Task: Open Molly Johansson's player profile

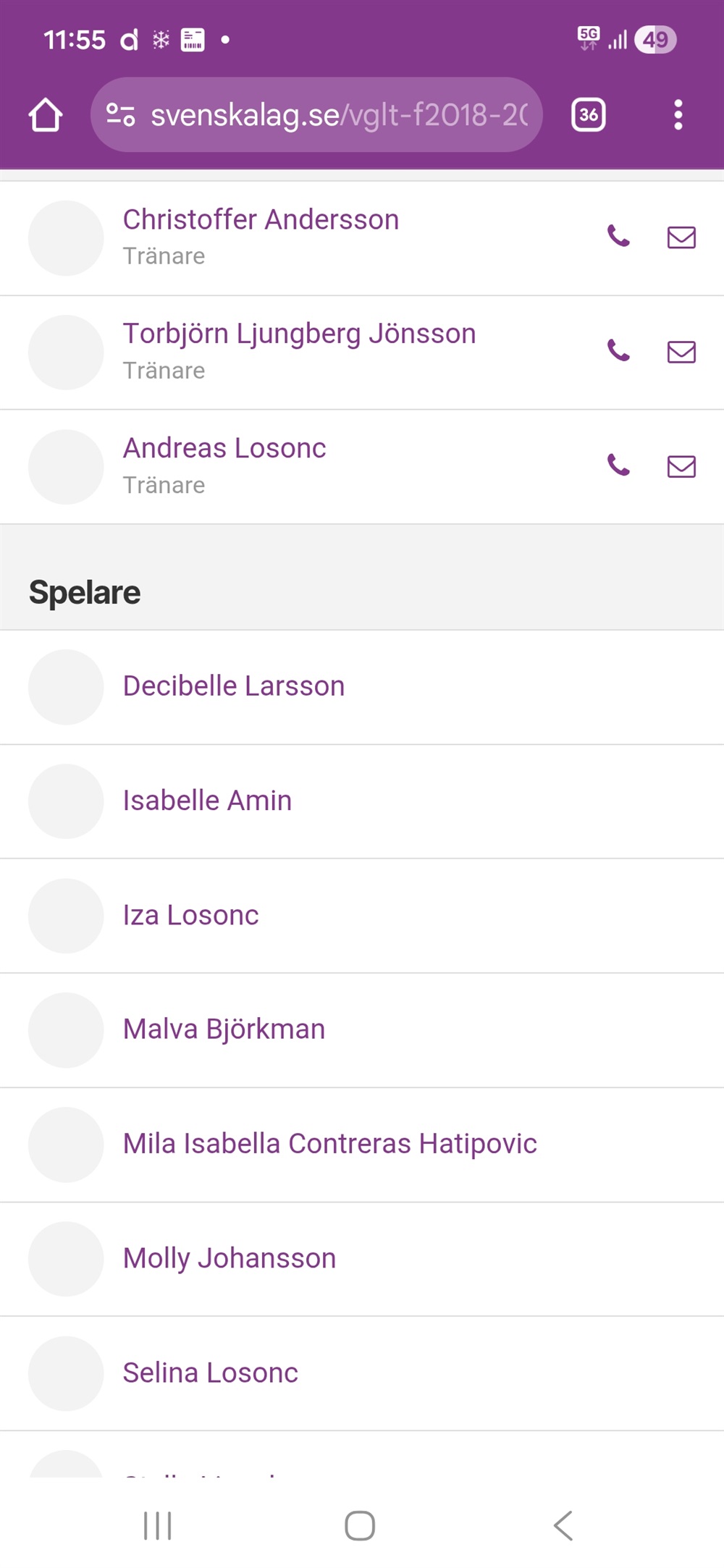Action: [x=230, y=1258]
